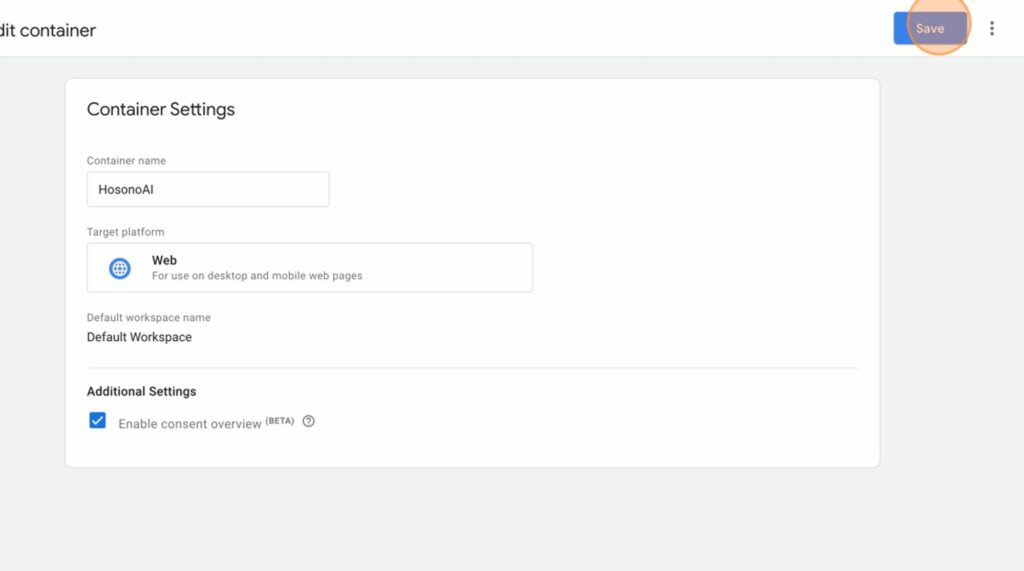Click the Default workspace name label
The image size is (1024, 571).
148,318
